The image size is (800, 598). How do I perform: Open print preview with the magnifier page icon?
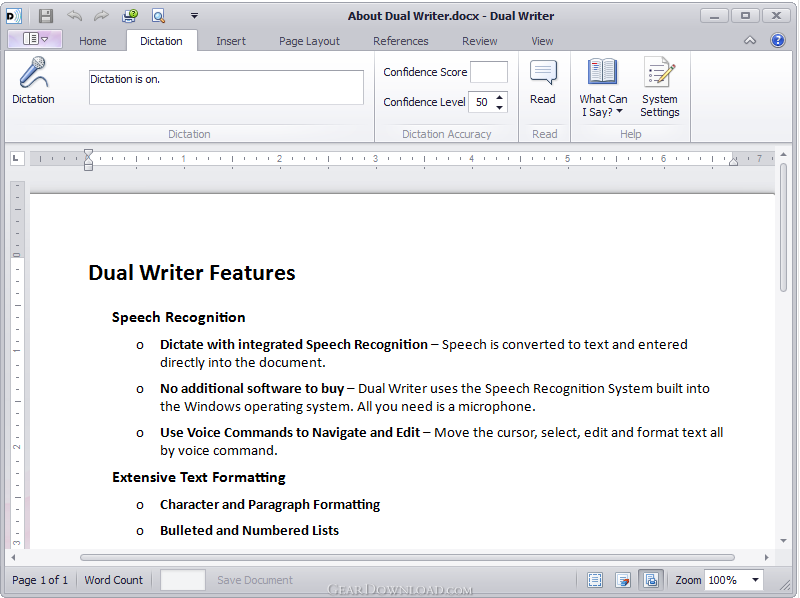click(159, 16)
